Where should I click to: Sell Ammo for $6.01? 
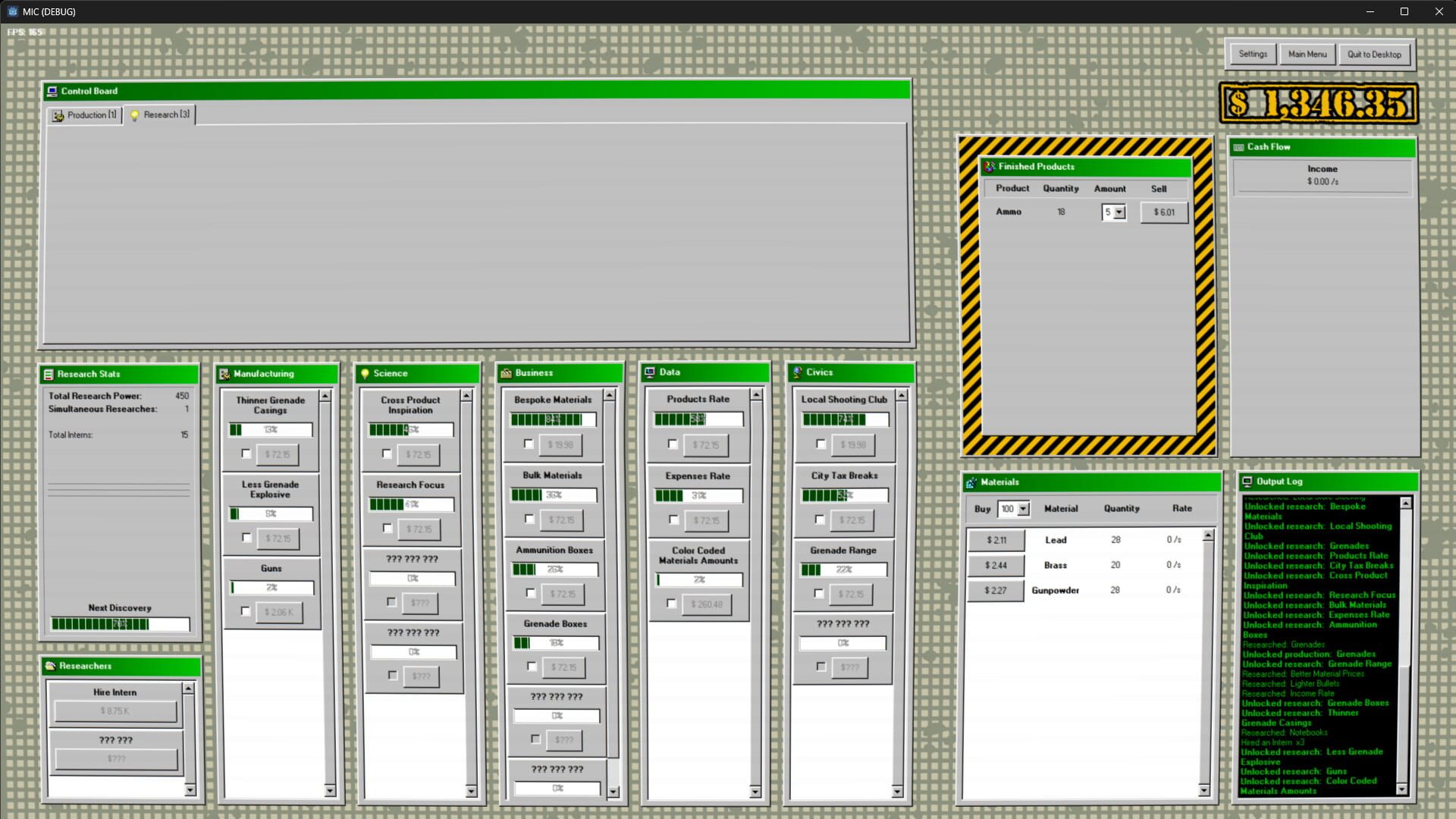pyautogui.click(x=1163, y=212)
